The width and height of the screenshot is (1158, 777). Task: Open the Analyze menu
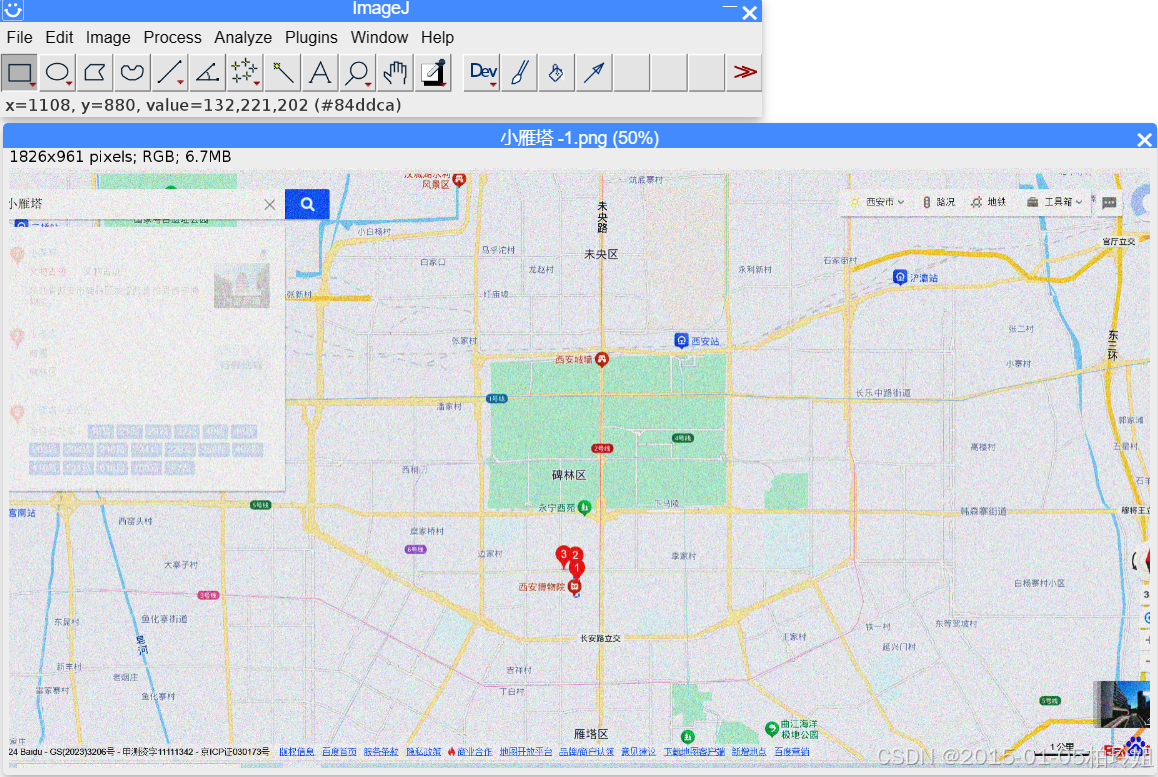tap(243, 37)
